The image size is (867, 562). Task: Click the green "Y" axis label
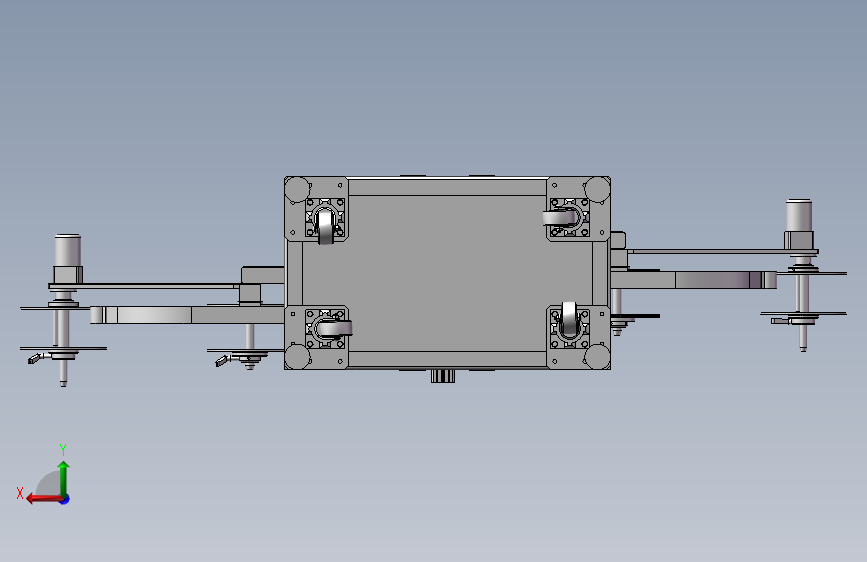click(63, 449)
